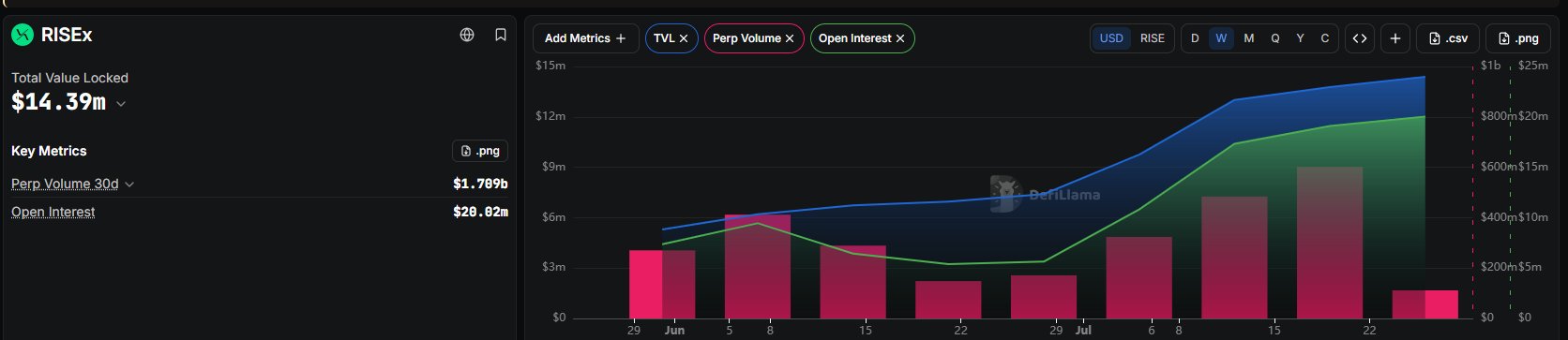Click the Total Value Locked label
Image resolution: width=1568 pixels, height=340 pixels.
(x=69, y=78)
